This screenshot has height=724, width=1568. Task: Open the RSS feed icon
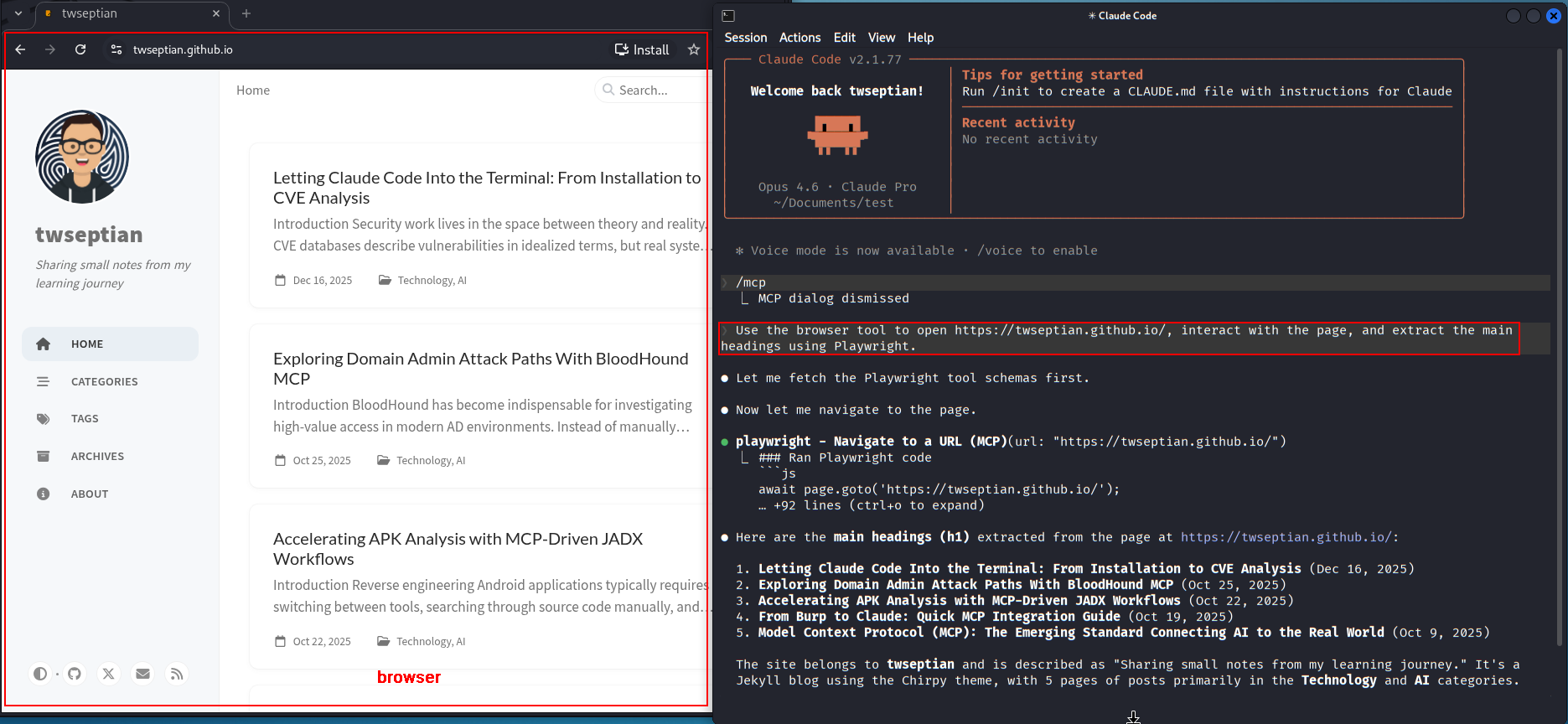click(177, 674)
